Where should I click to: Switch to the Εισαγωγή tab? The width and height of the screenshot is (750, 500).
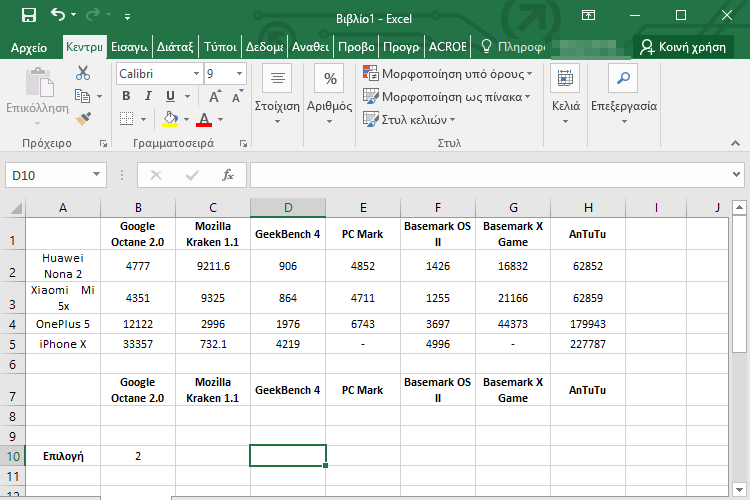point(129,47)
